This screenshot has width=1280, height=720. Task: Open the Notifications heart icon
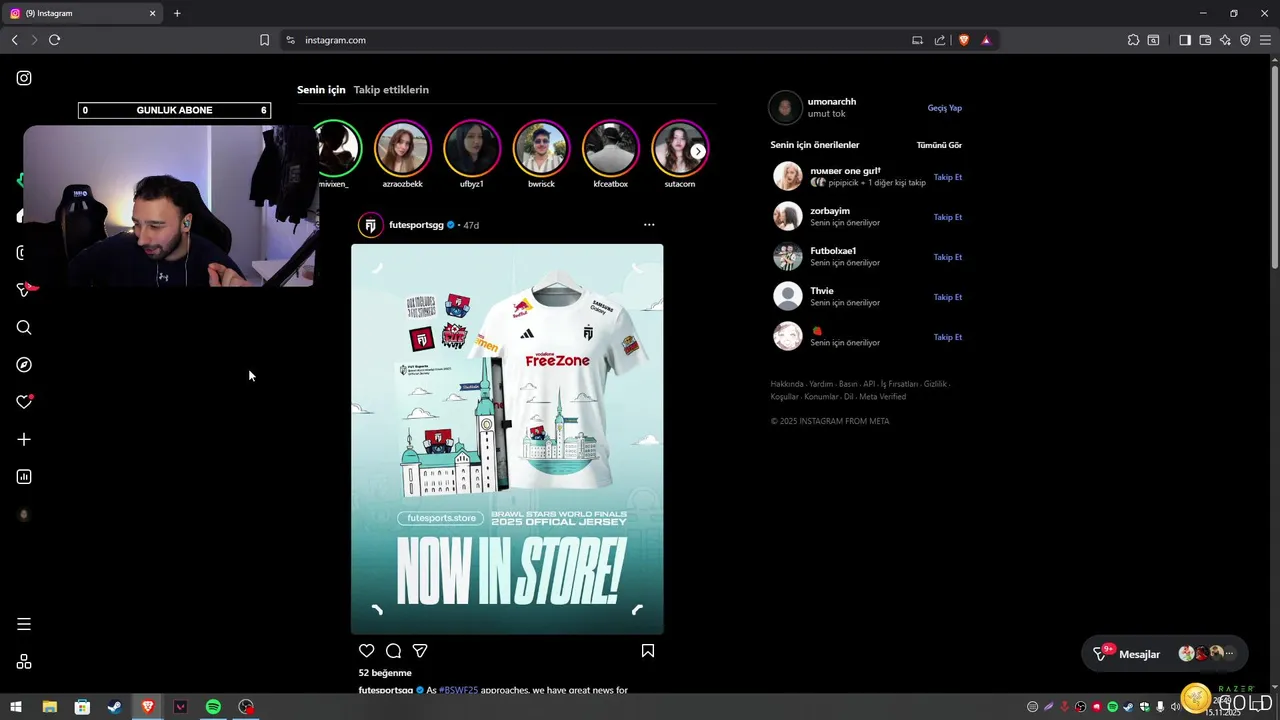(x=24, y=402)
